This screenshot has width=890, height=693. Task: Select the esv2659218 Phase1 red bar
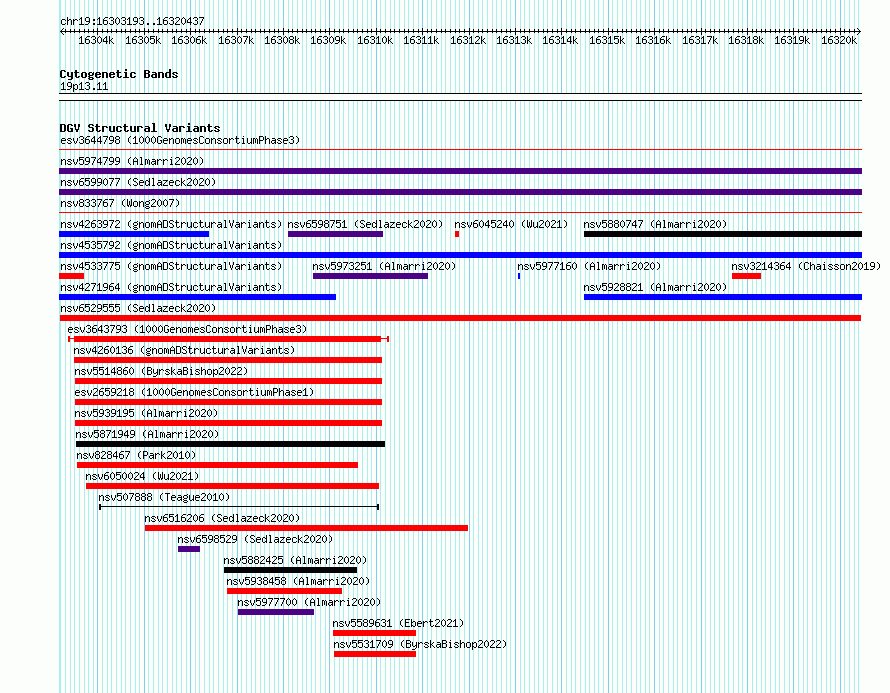228,402
